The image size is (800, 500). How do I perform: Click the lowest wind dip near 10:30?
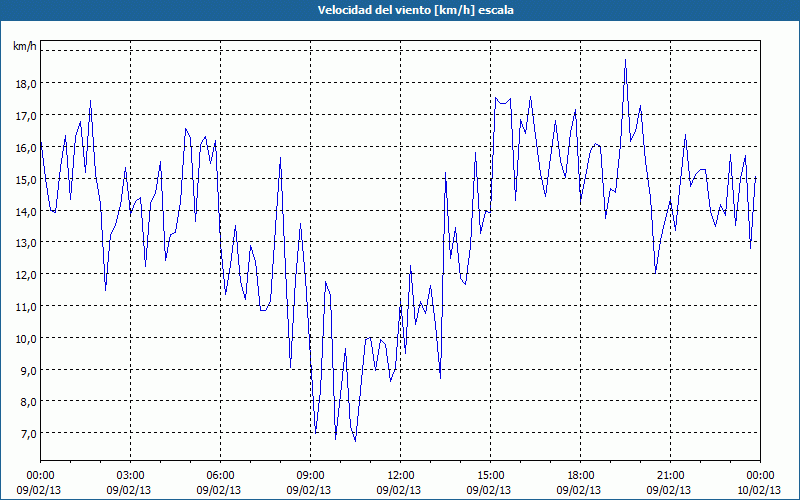(x=355, y=440)
